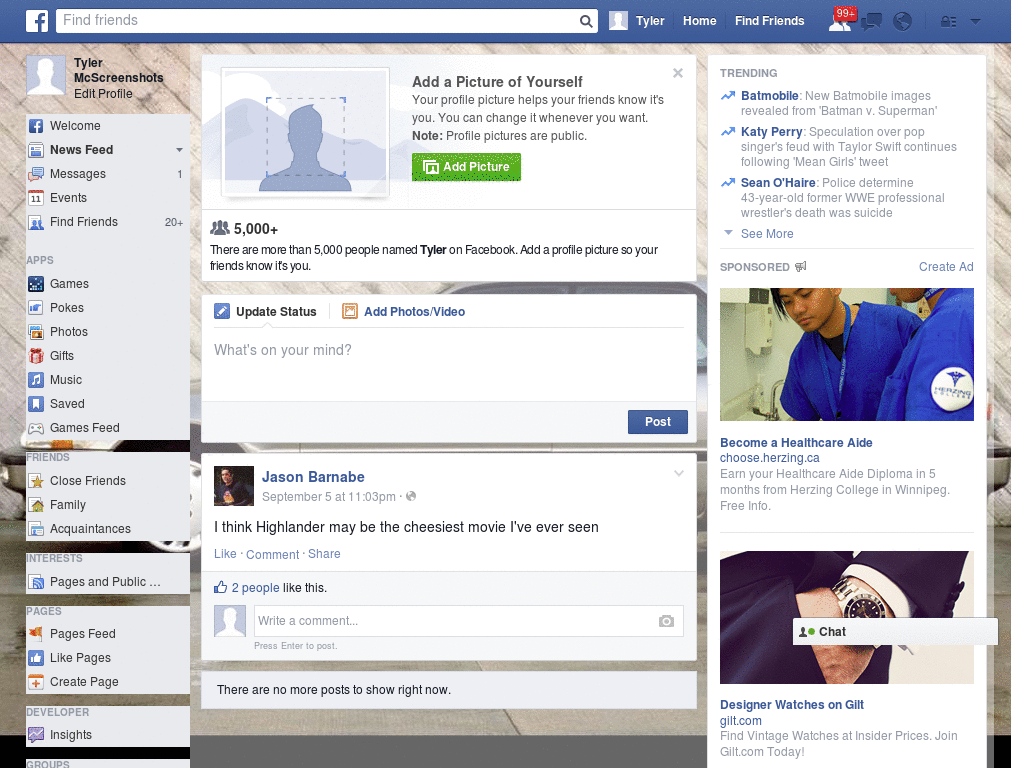Open Close Friends star icon

pos(36,481)
